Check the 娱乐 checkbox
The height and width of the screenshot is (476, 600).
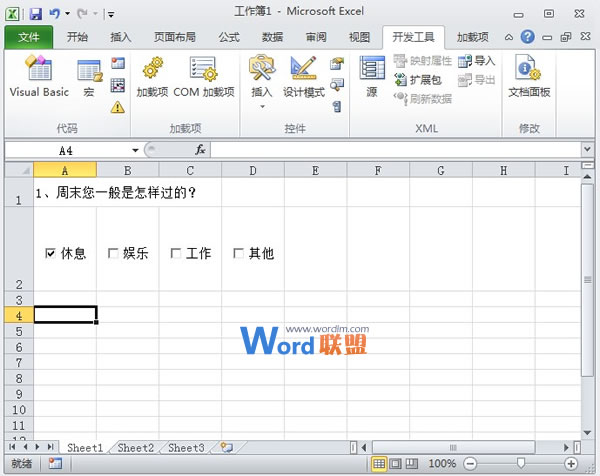pyautogui.click(x=113, y=254)
